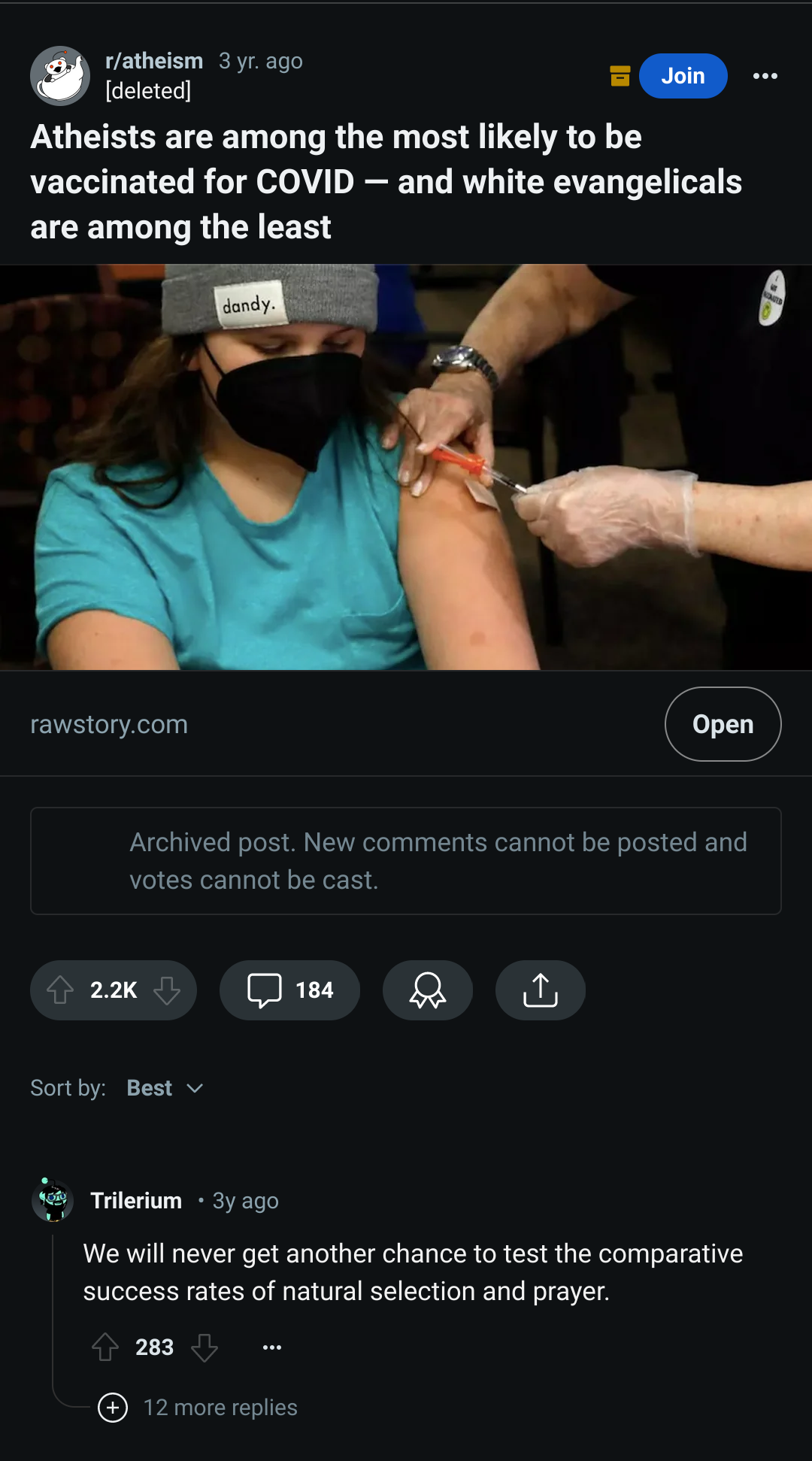Give an award using the award icon
The image size is (812, 1461).
(x=428, y=990)
